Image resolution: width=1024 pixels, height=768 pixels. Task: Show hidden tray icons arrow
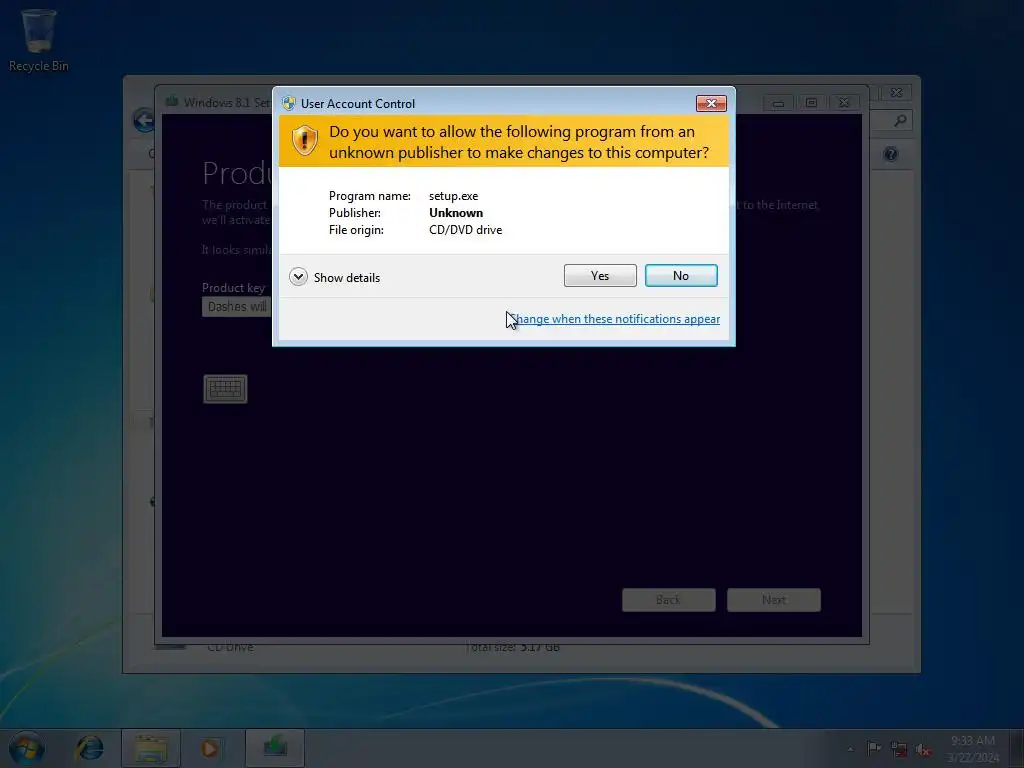[850, 749]
